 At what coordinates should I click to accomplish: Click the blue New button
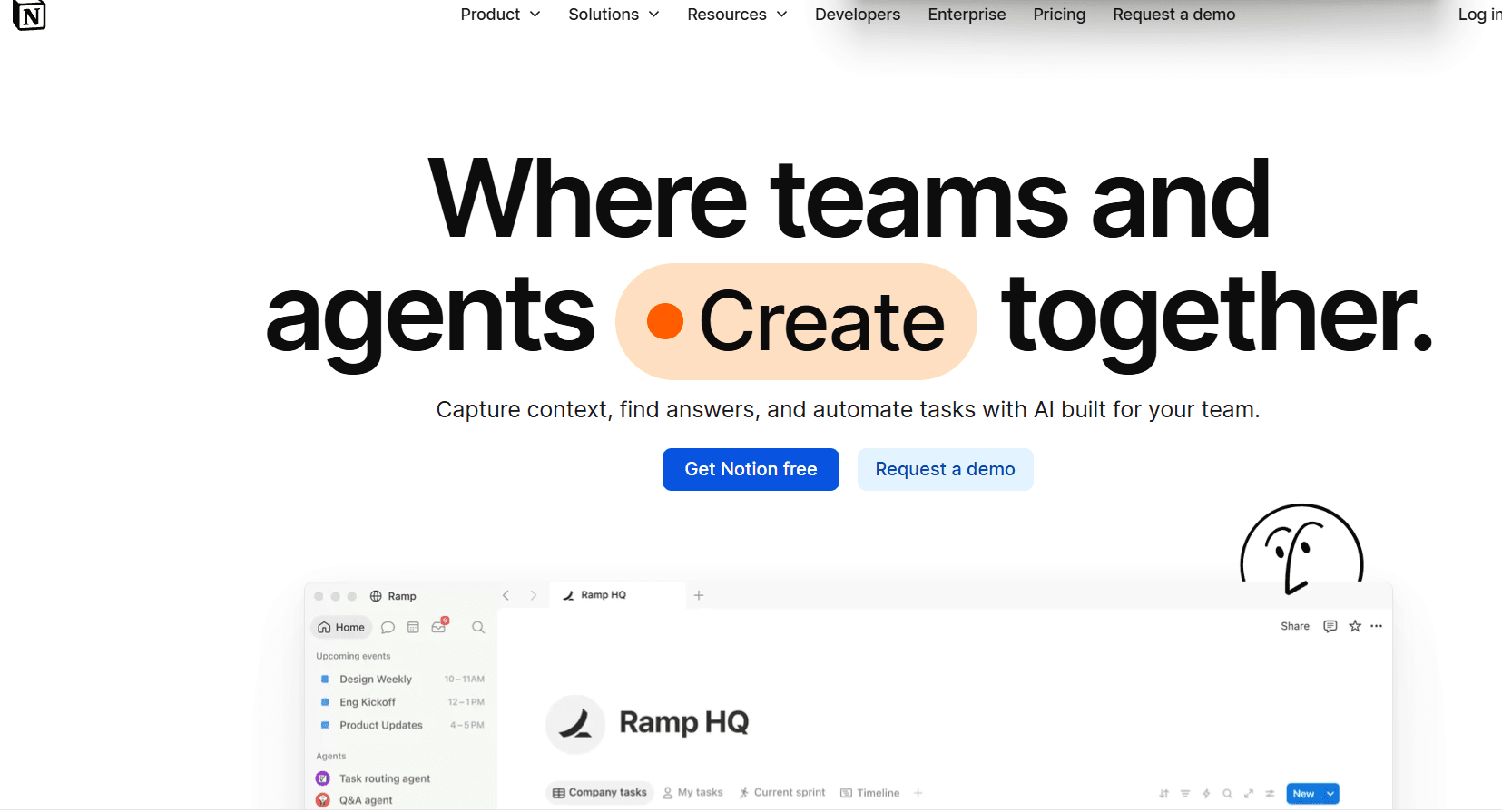point(1303,794)
